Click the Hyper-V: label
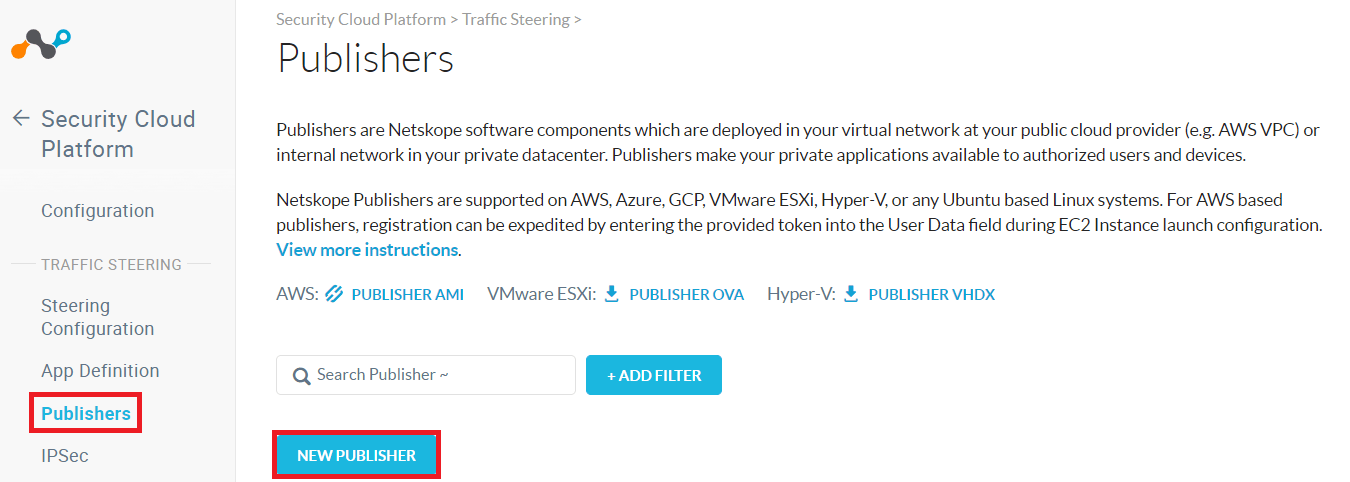 (801, 294)
